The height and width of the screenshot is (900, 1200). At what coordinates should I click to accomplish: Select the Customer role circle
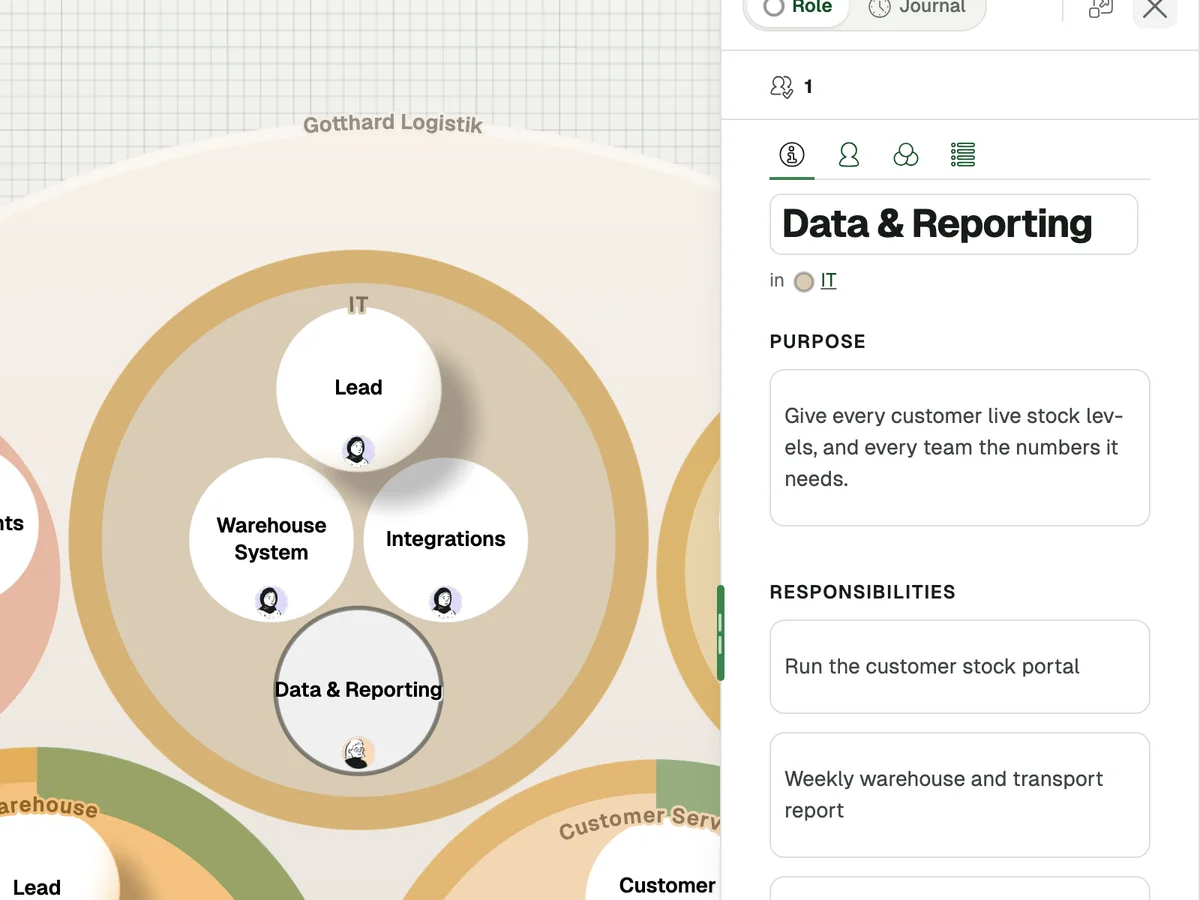pyautogui.click(x=653, y=860)
